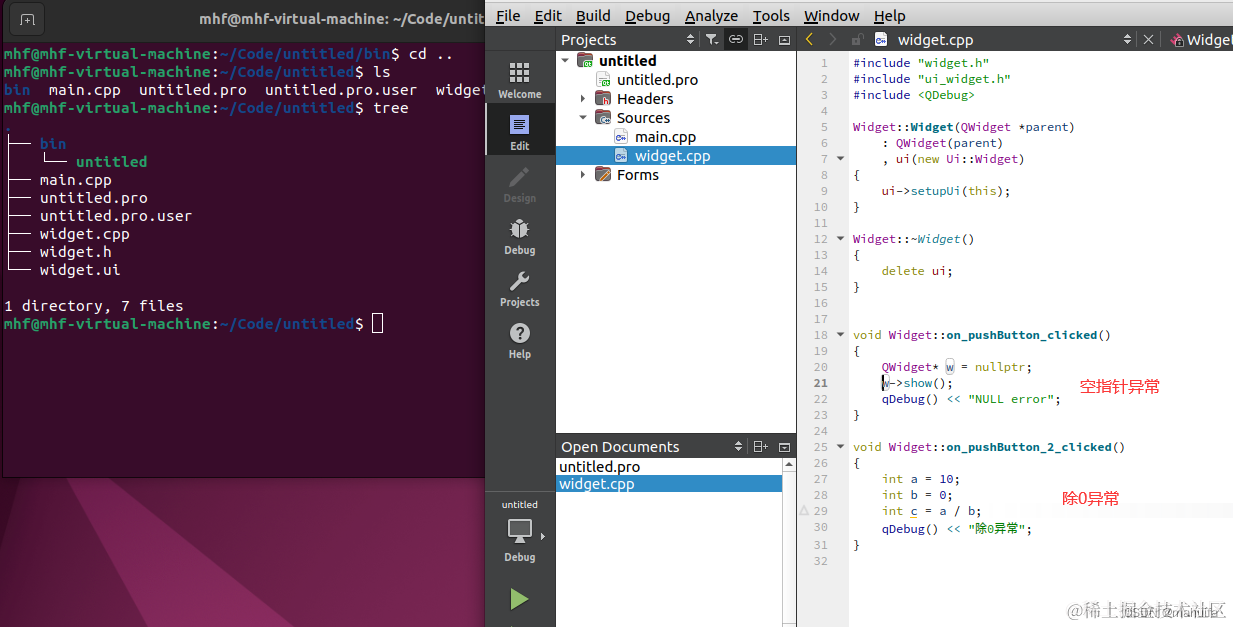Go back in editor navigation history
This screenshot has width=1233, height=627.
point(809,39)
